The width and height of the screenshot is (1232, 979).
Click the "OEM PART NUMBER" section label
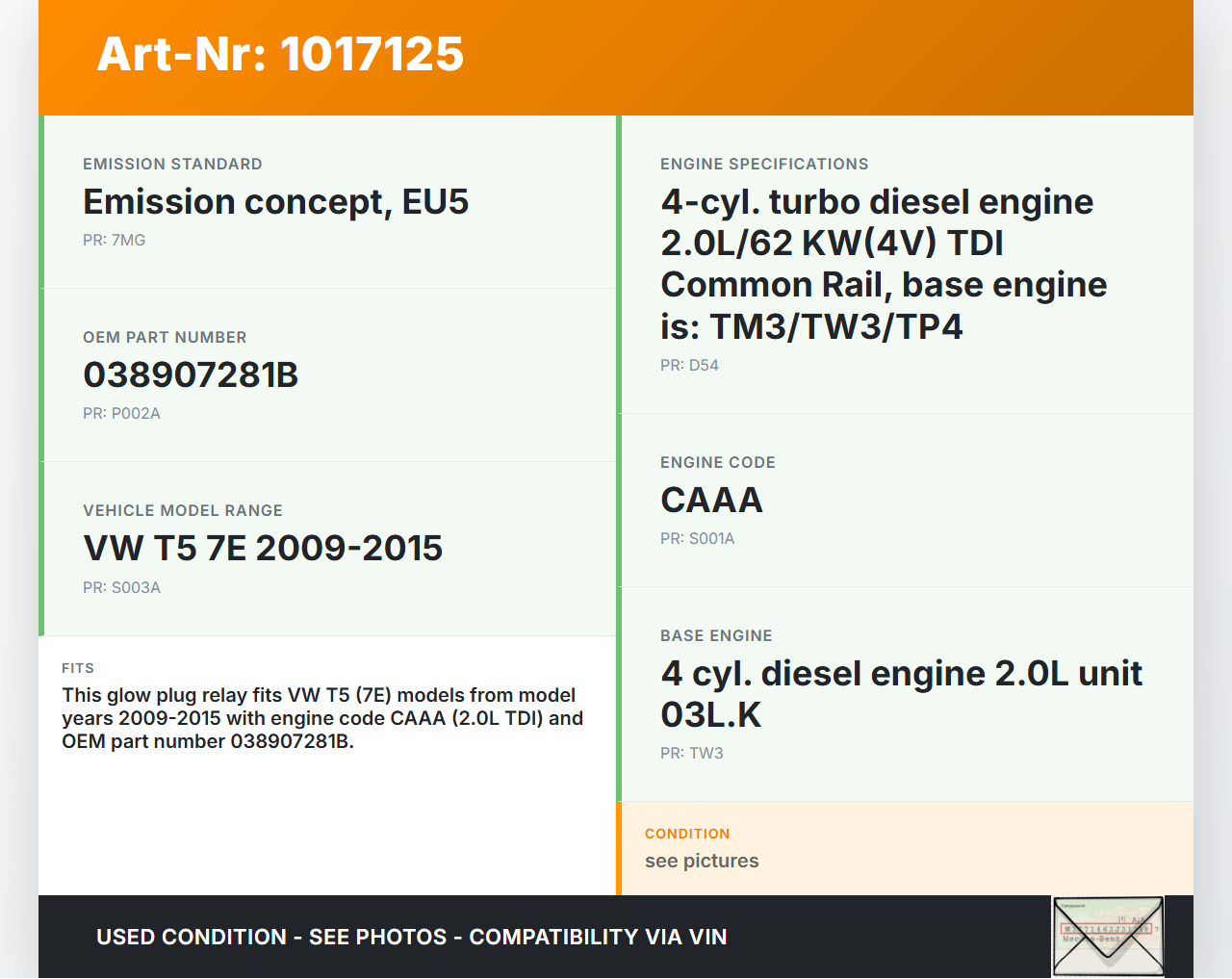click(165, 337)
